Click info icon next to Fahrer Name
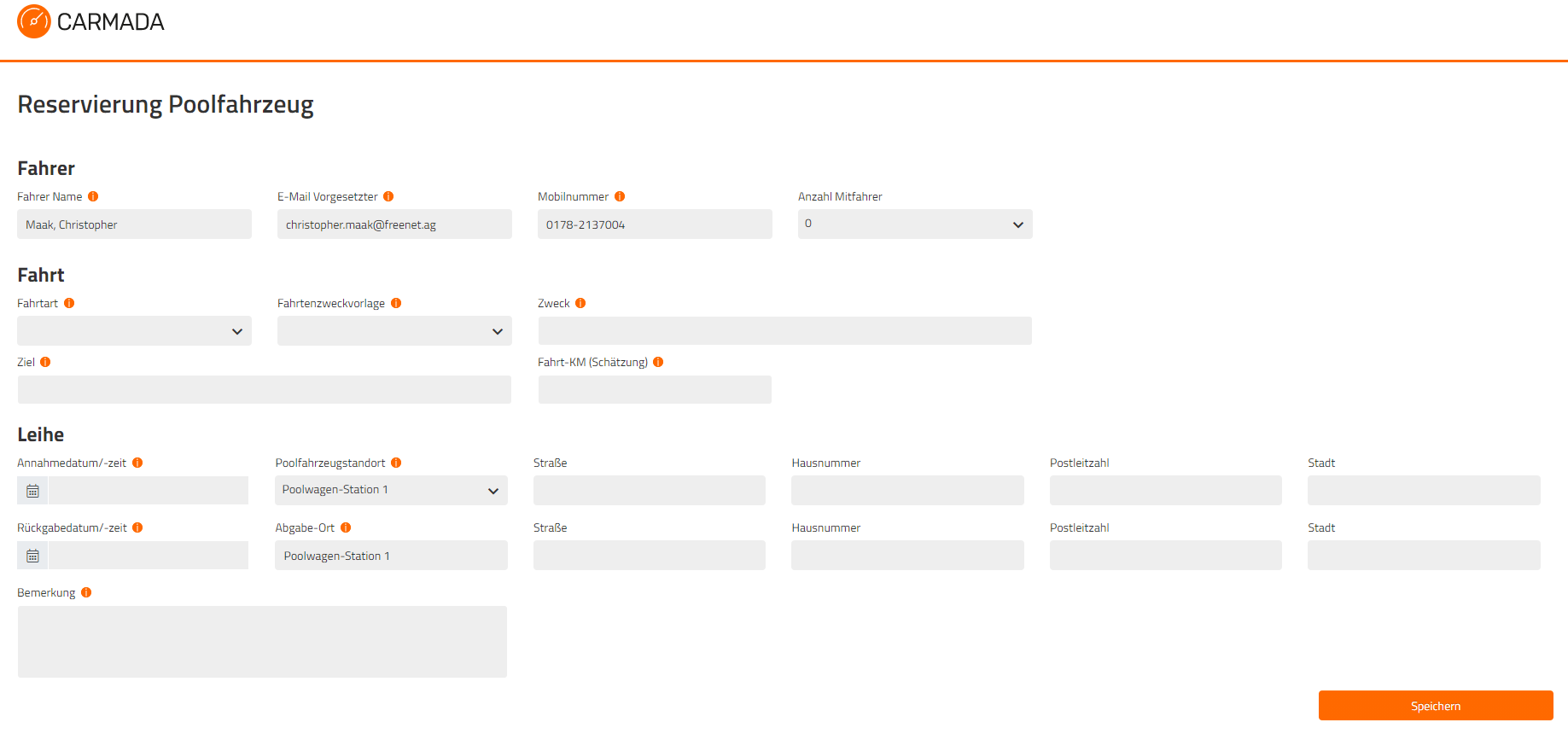The image size is (1568, 734). coord(93,196)
